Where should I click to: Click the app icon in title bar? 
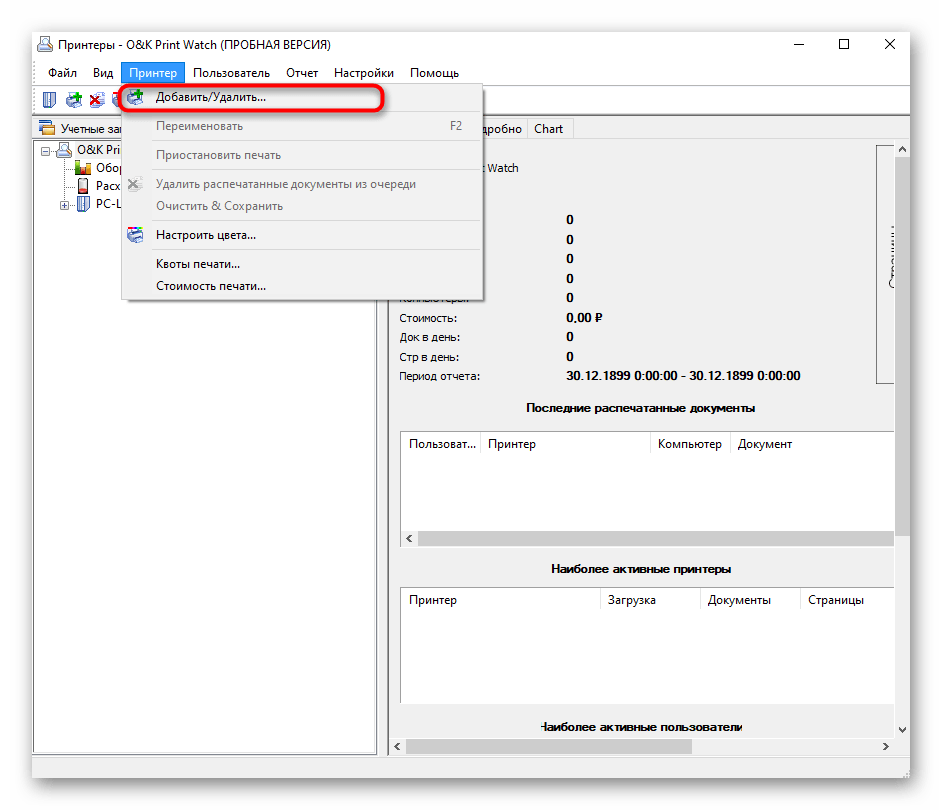45,44
